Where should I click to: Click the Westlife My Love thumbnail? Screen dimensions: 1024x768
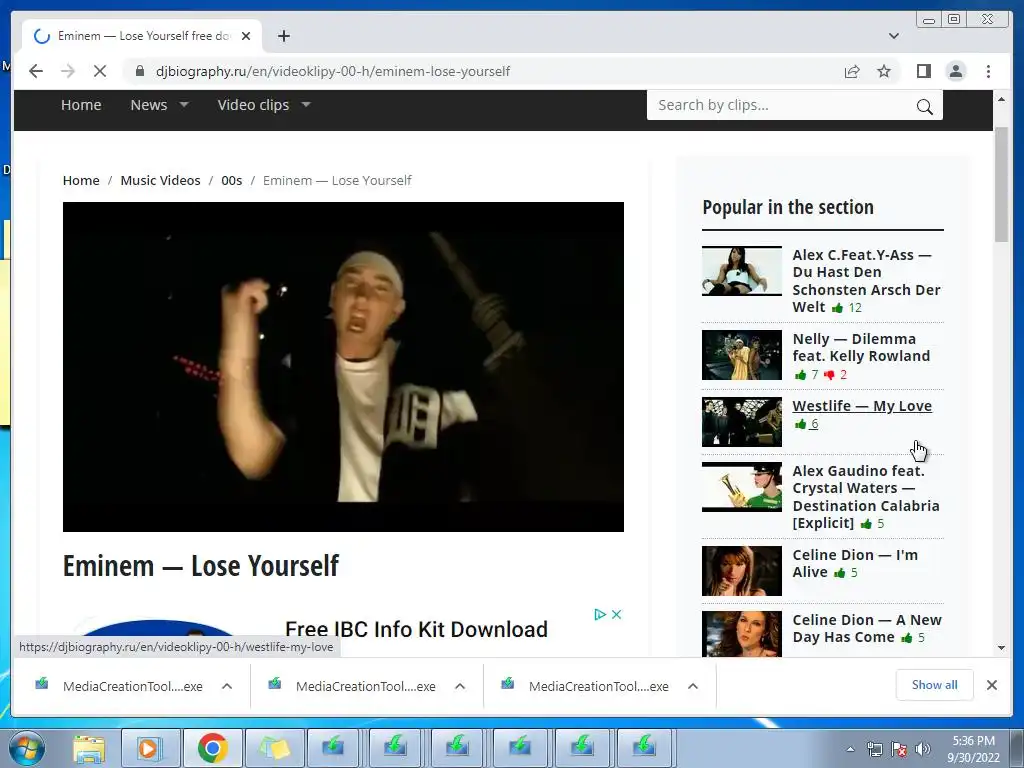point(742,422)
